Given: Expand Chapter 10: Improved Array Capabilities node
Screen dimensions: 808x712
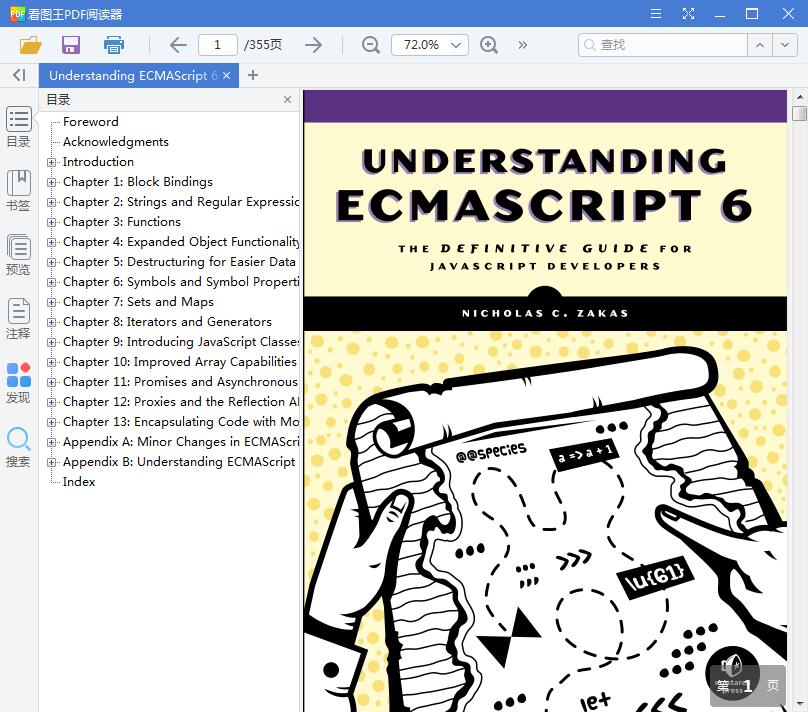Looking at the screenshot, I should (x=51, y=362).
